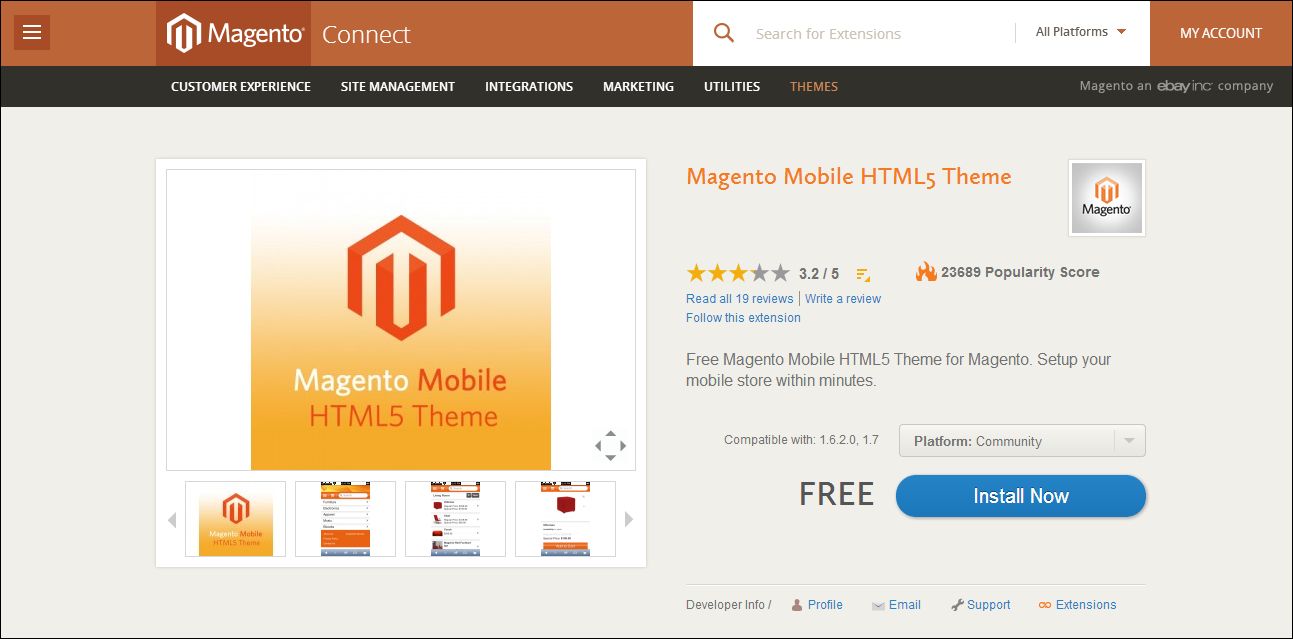Click the star rating icons
The width and height of the screenshot is (1293, 639).
(x=738, y=272)
